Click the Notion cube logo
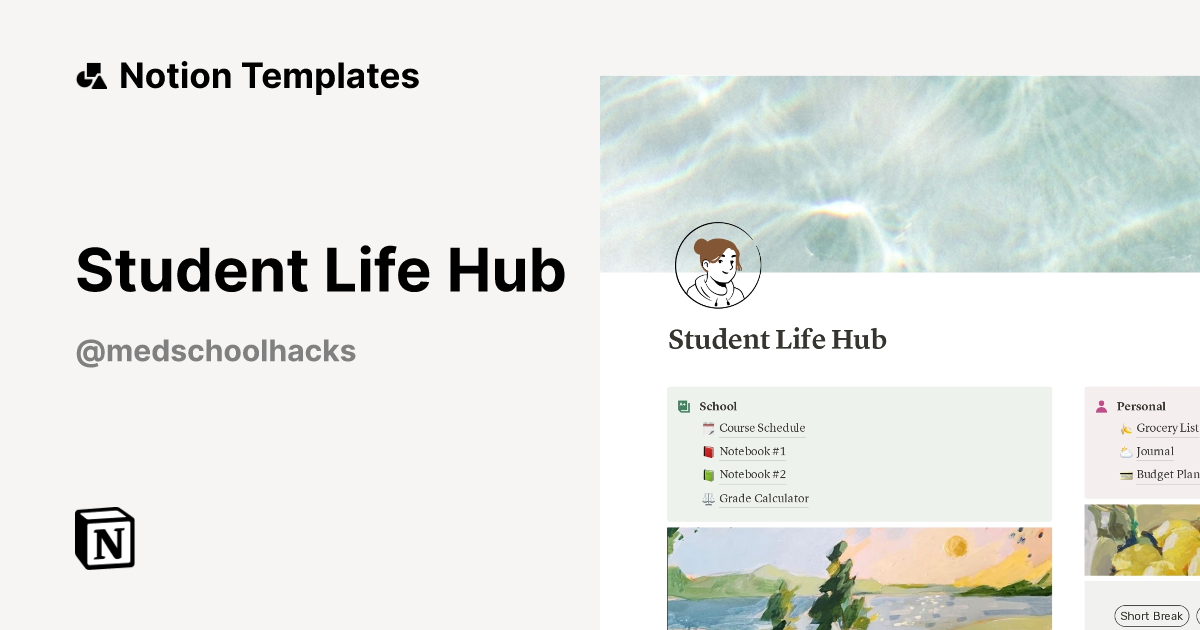The height and width of the screenshot is (630, 1200). (105, 538)
